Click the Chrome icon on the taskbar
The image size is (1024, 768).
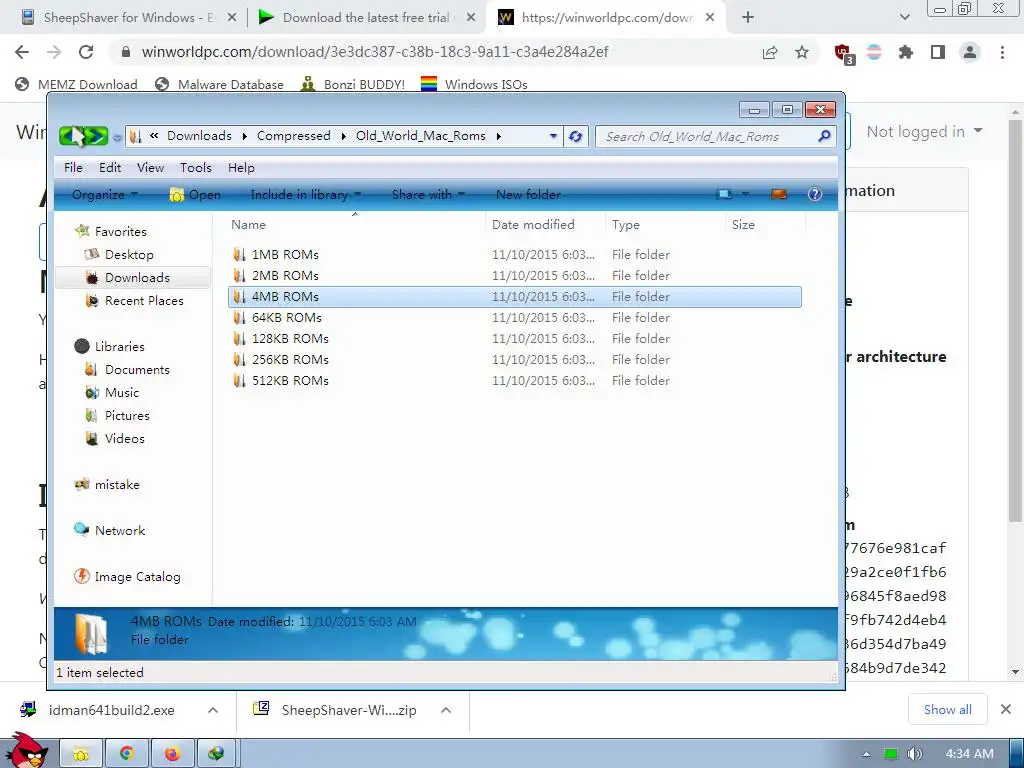point(127,754)
